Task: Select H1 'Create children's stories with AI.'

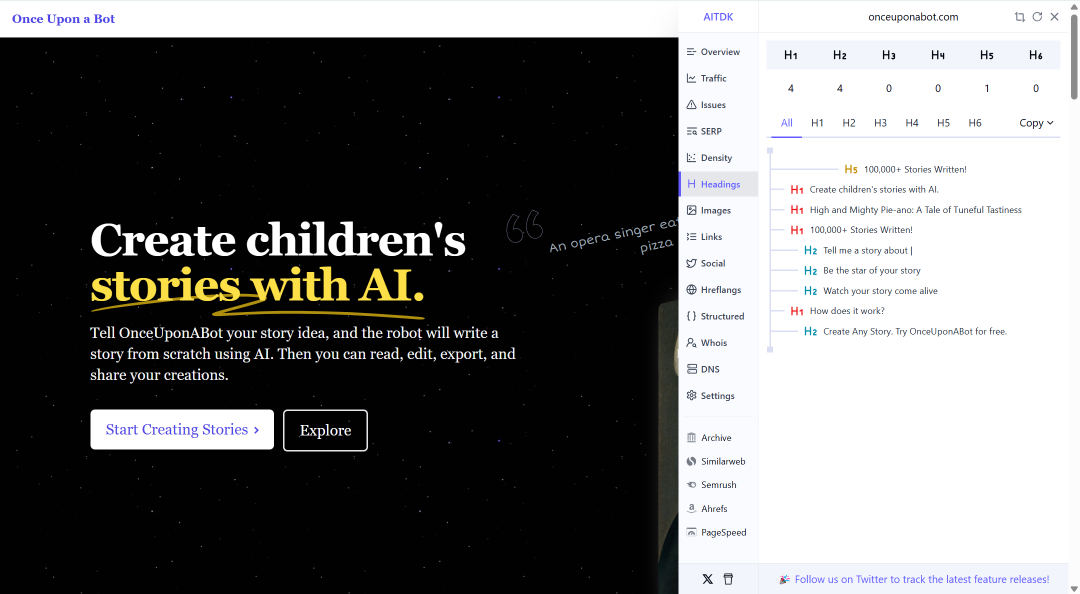Action: click(x=864, y=190)
